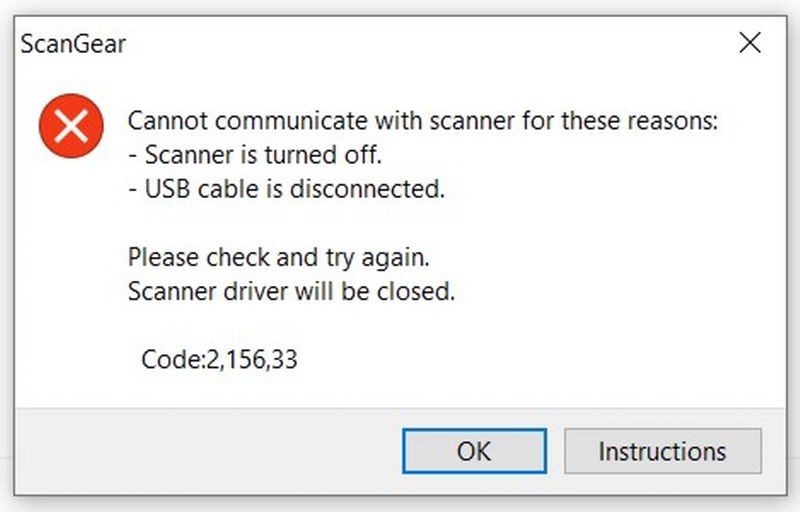Image resolution: width=800 pixels, height=512 pixels.
Task: Click the 'USB cable is disconnected' reason
Action: point(286,188)
